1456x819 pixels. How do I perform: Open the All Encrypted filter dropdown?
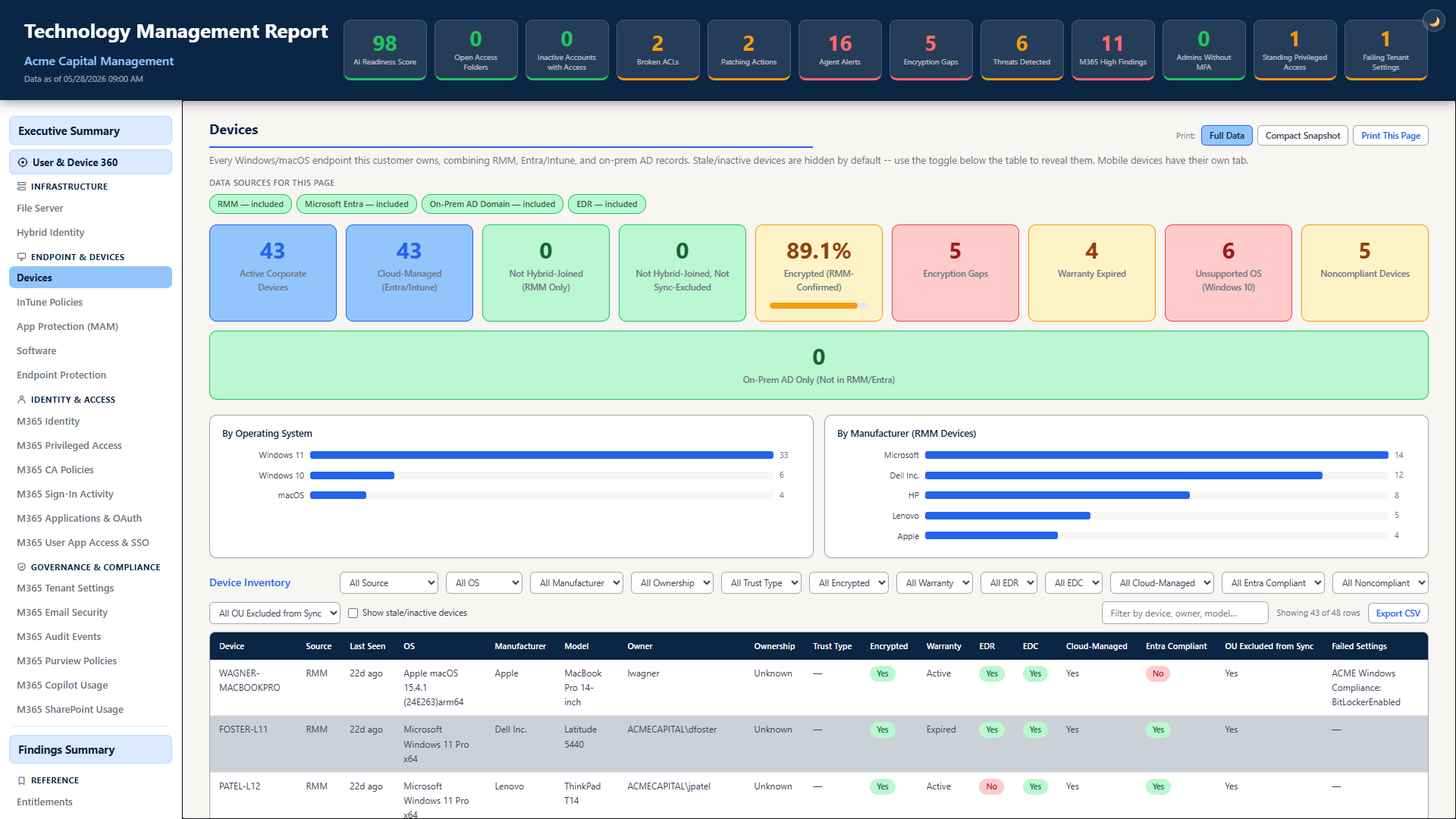[849, 583]
